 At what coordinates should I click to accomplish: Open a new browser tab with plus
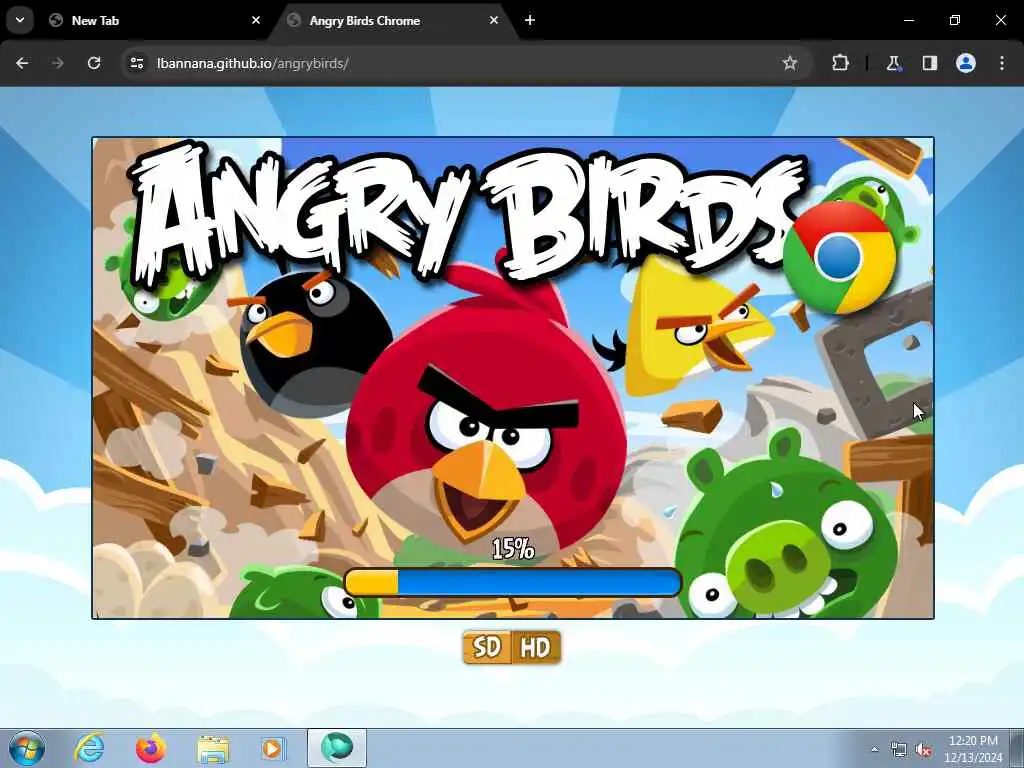point(530,20)
